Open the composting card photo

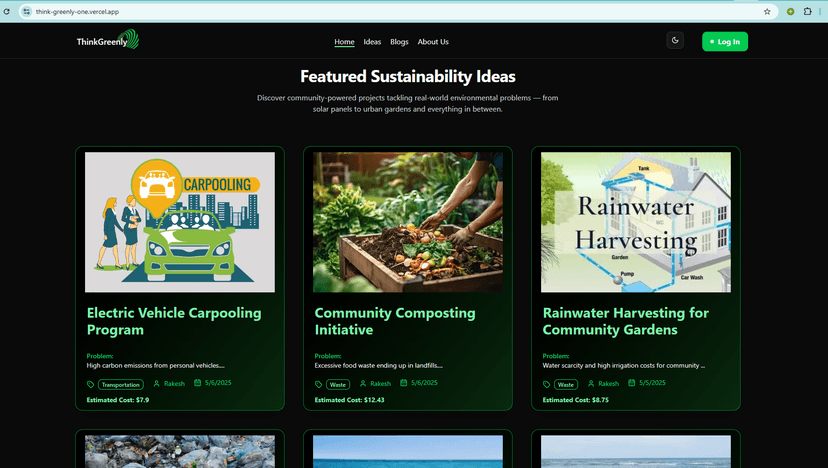pos(408,222)
